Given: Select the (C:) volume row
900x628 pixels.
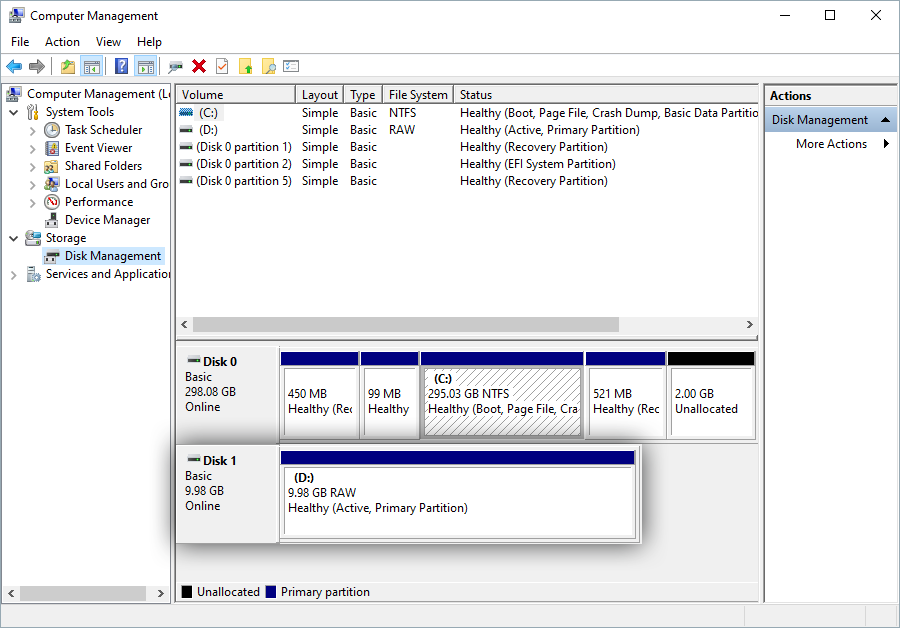Looking at the screenshot, I should pos(468,113).
